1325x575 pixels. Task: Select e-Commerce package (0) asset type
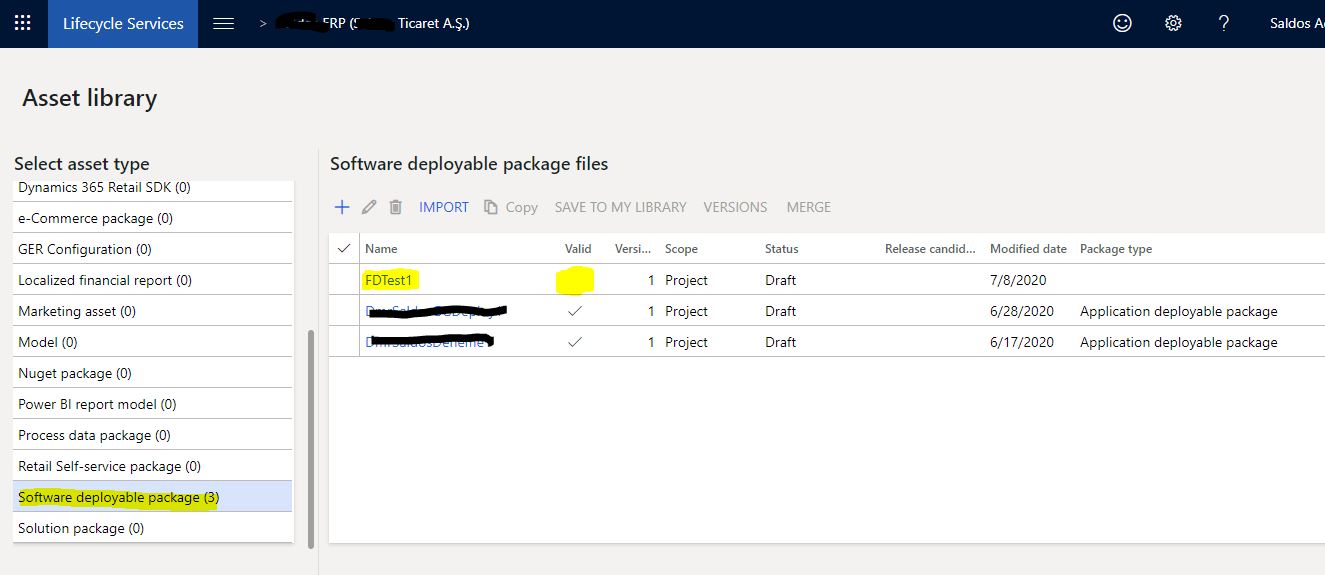click(153, 218)
